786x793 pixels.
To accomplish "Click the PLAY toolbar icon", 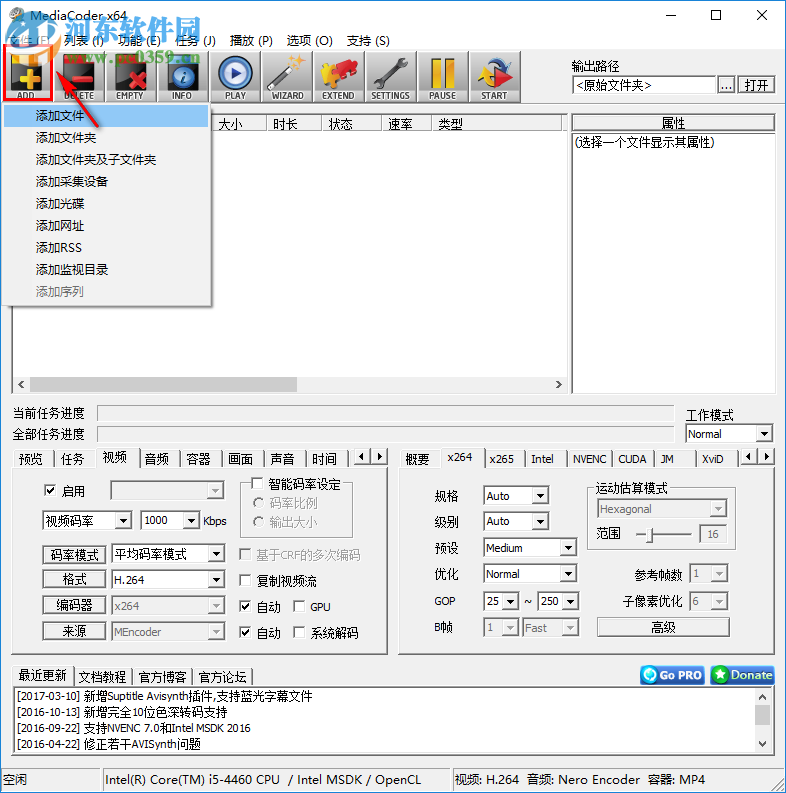I will (235, 77).
